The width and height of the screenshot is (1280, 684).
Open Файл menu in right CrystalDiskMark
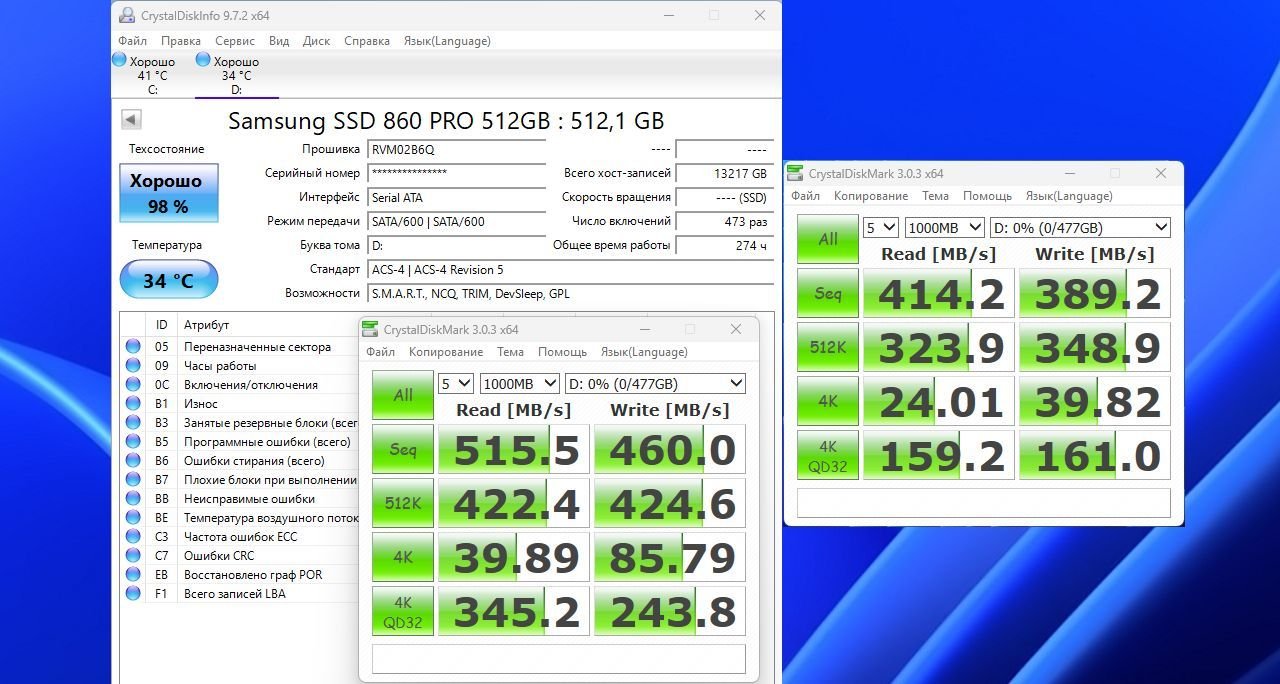805,196
